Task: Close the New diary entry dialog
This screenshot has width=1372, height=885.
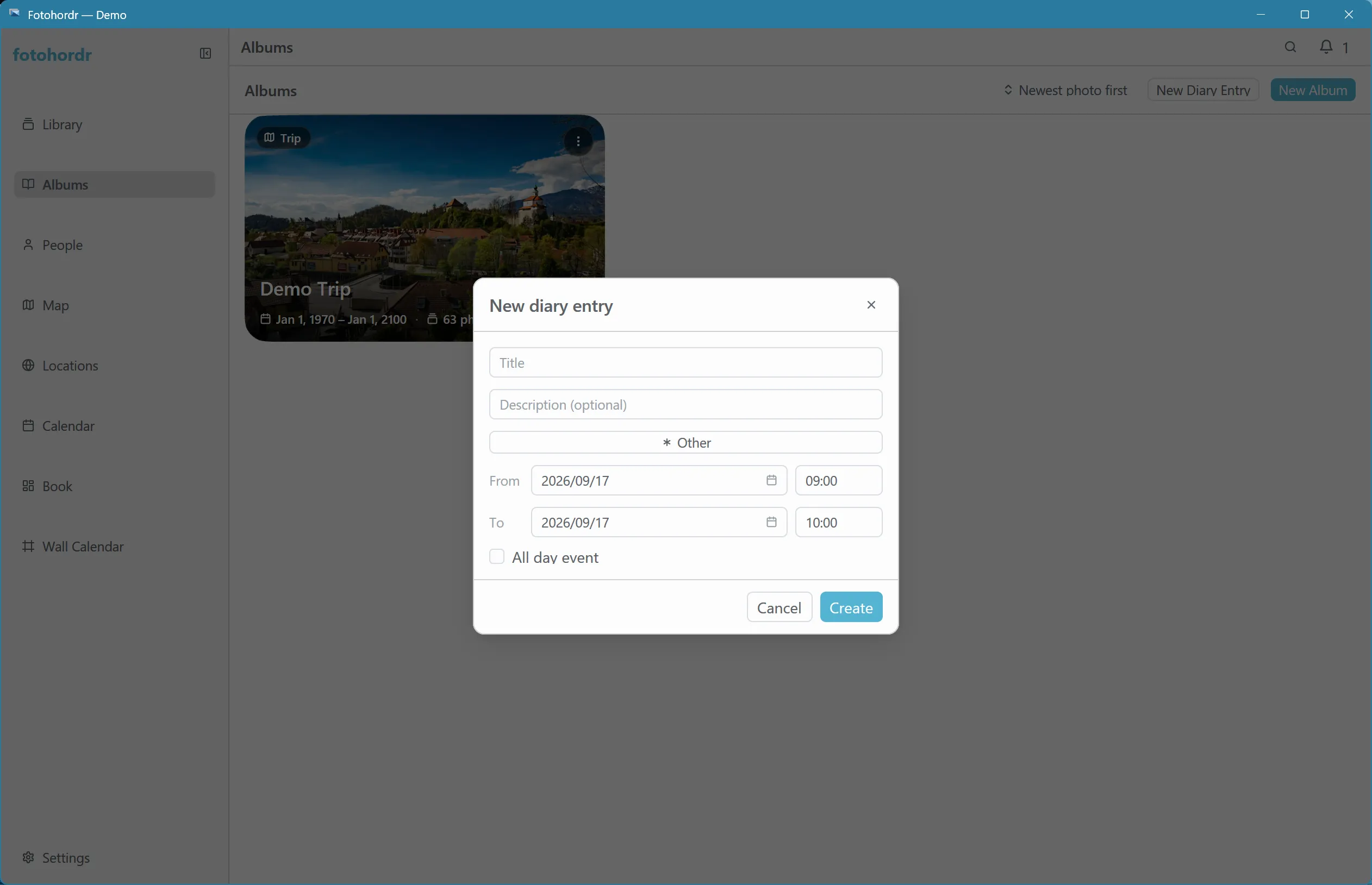Action: [871, 305]
